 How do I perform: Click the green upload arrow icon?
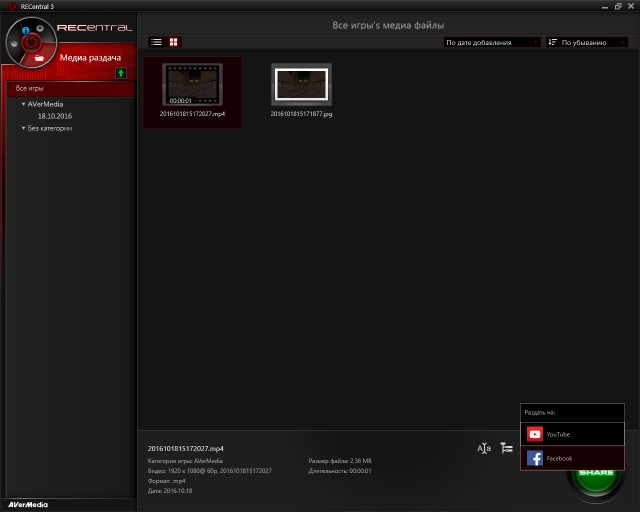(x=121, y=73)
